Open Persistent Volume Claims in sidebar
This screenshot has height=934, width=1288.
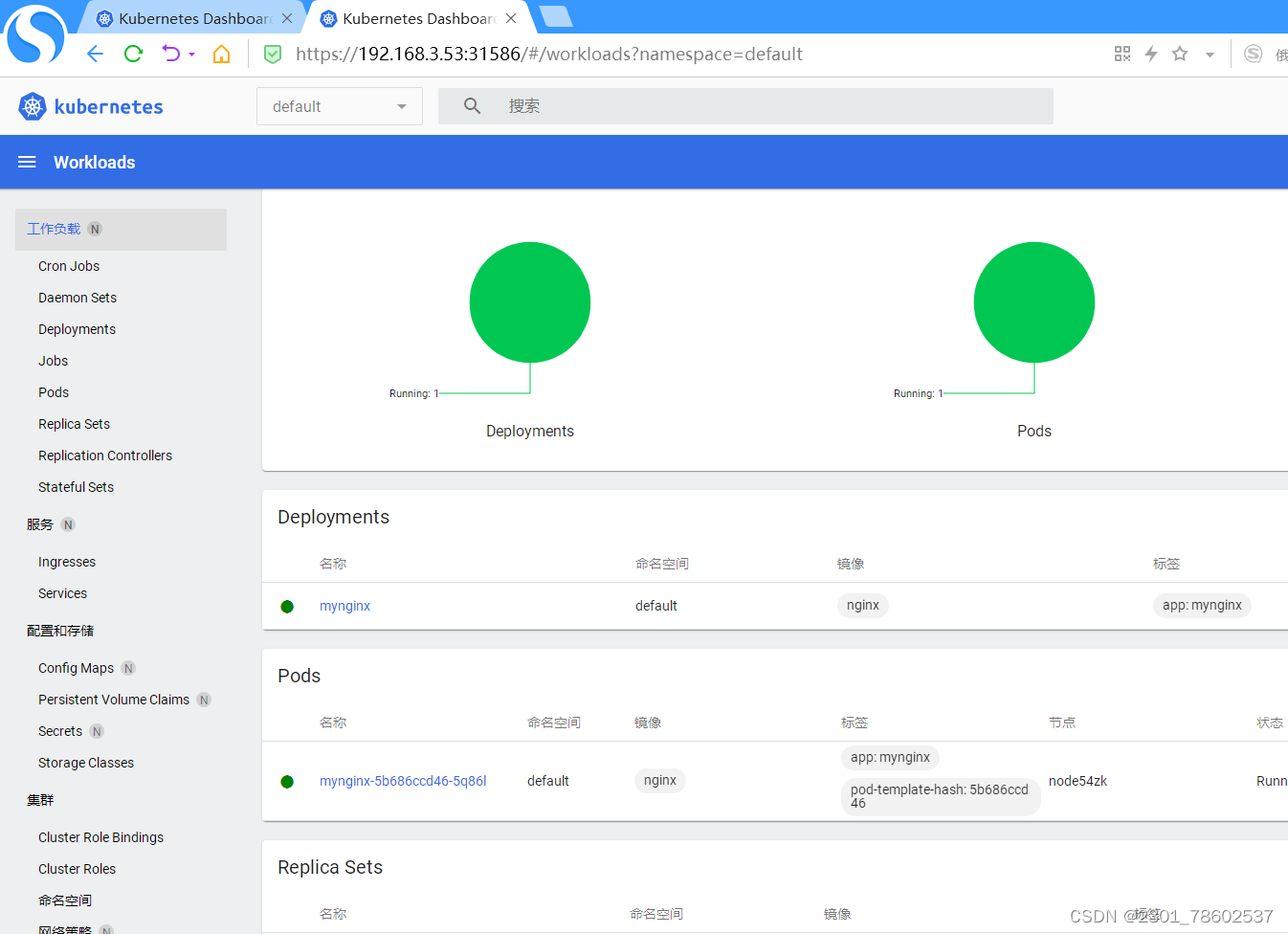114,700
